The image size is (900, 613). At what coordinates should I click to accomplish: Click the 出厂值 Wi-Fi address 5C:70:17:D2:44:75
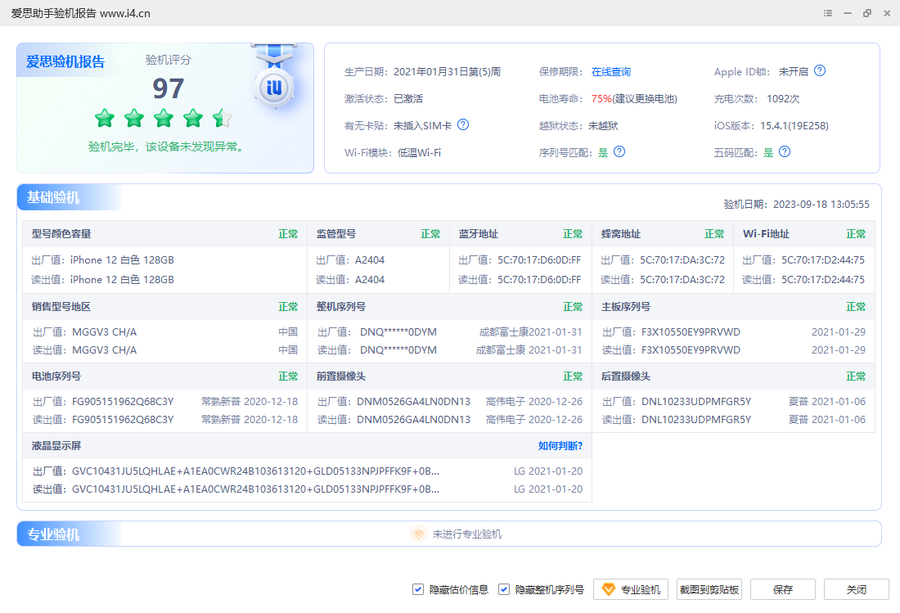(823, 260)
